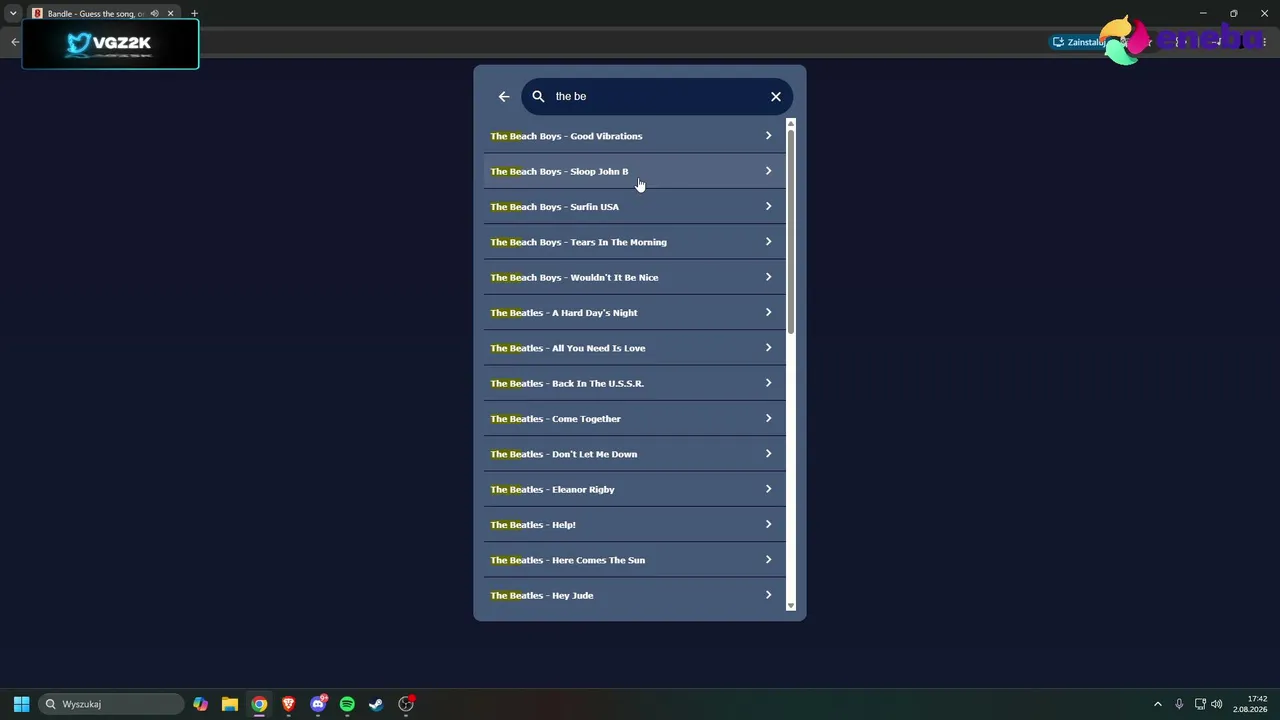Open chevron for Beach Boys Surfin USA

[768, 206]
